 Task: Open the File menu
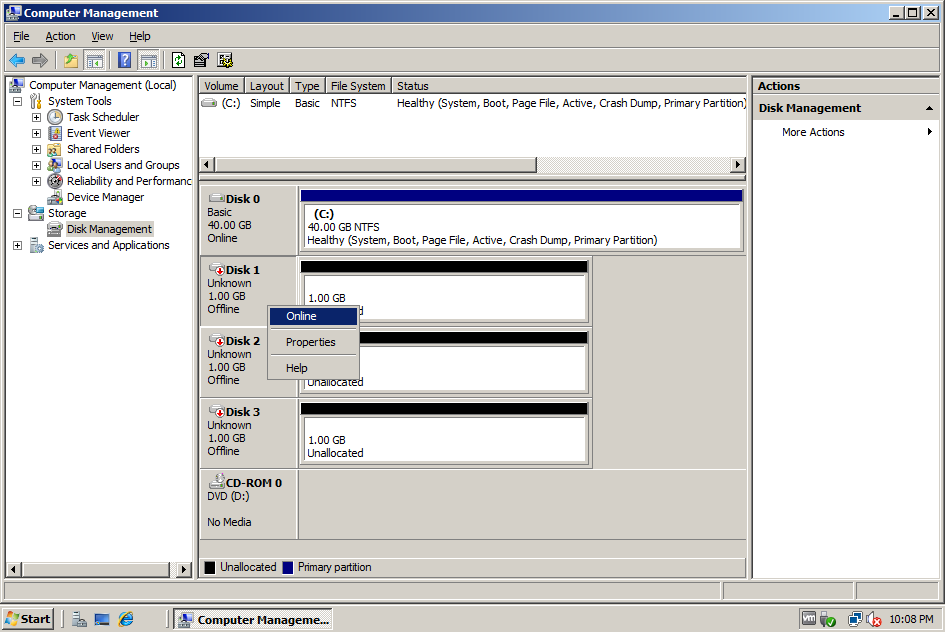click(x=21, y=36)
